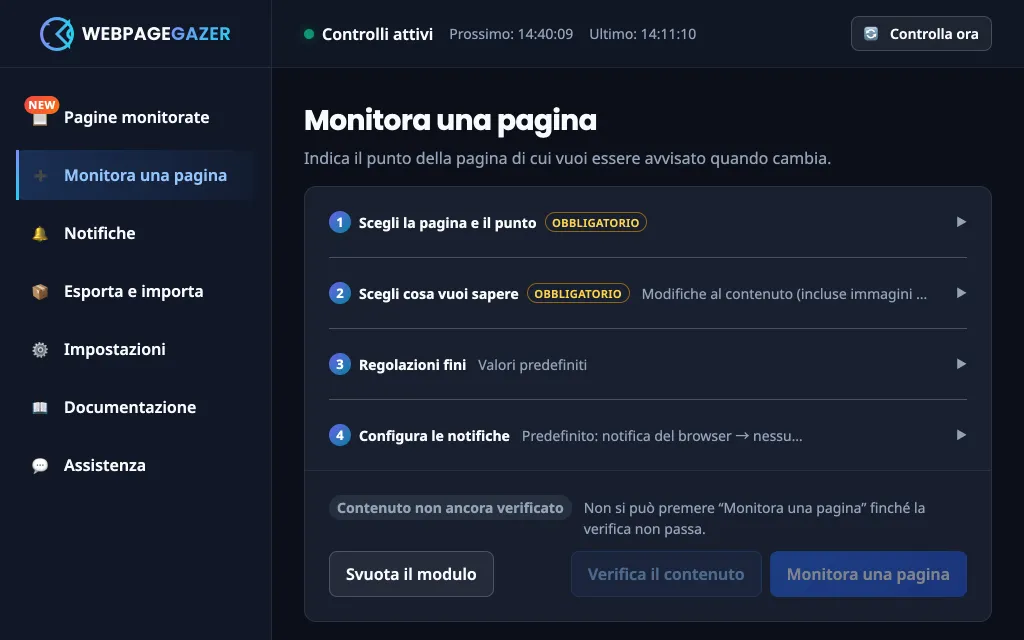This screenshot has width=1024, height=640.
Task: Click Contenuto non ancora verificato badge
Action: (450, 508)
